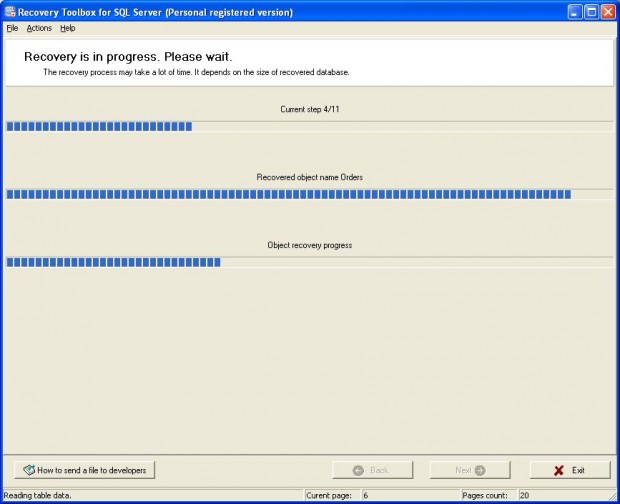The width and height of the screenshot is (620, 504).
Task: Click pages count value 20
Action: coord(524,495)
